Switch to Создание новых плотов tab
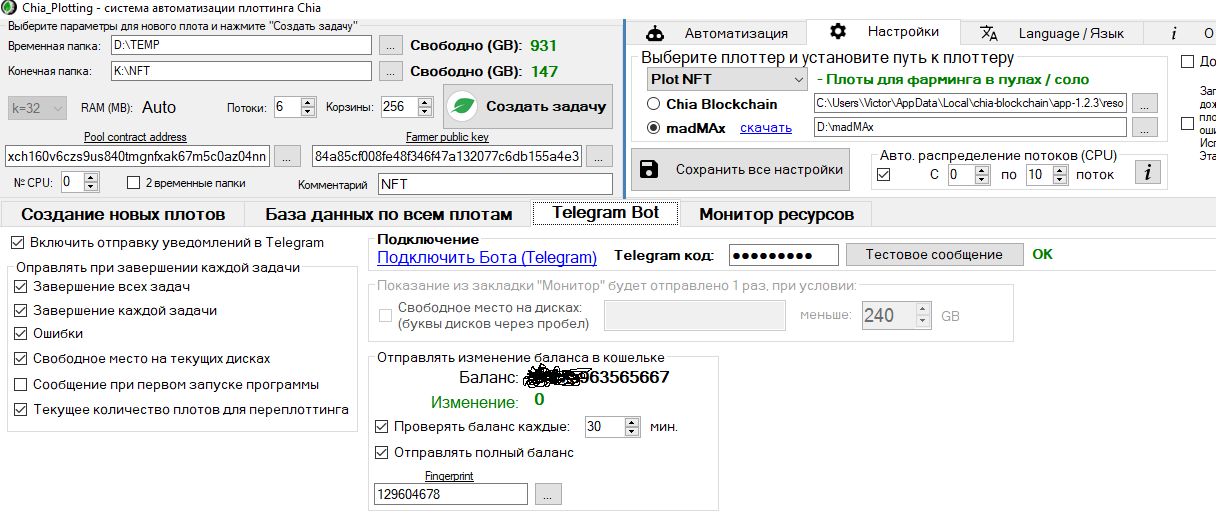Screen dimensions: 1216x522 123,214
